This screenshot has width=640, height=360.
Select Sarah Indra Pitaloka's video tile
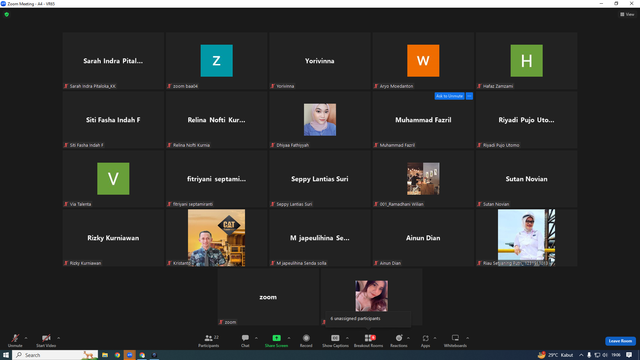tap(113, 61)
